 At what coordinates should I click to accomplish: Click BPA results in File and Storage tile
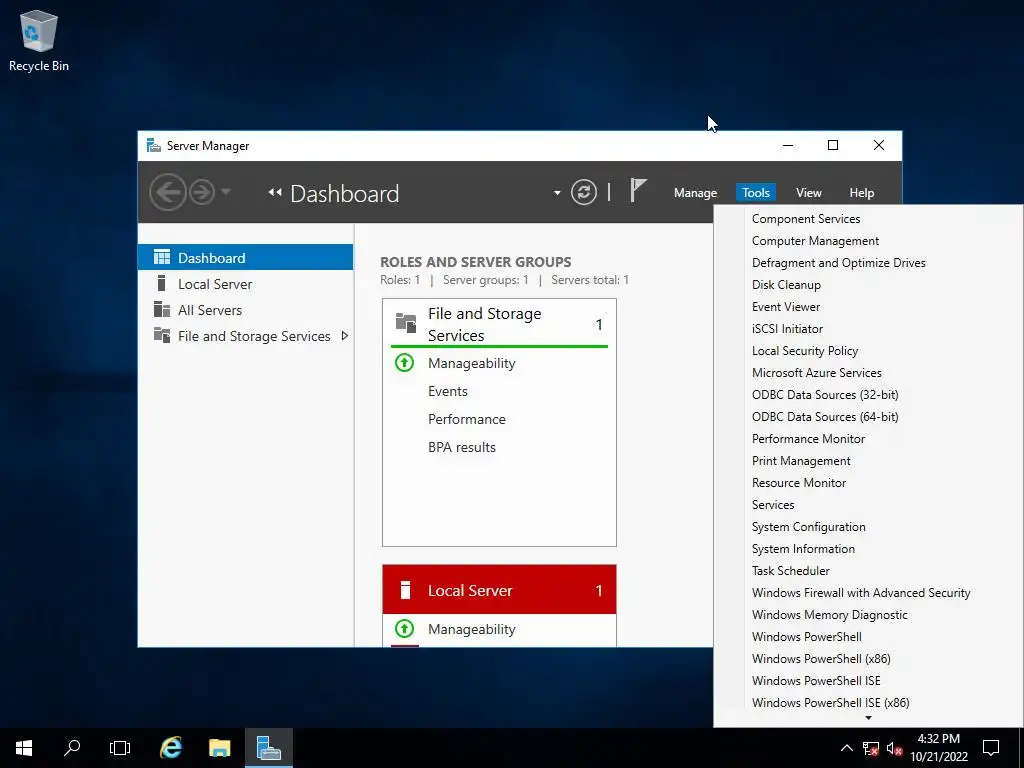(x=462, y=447)
